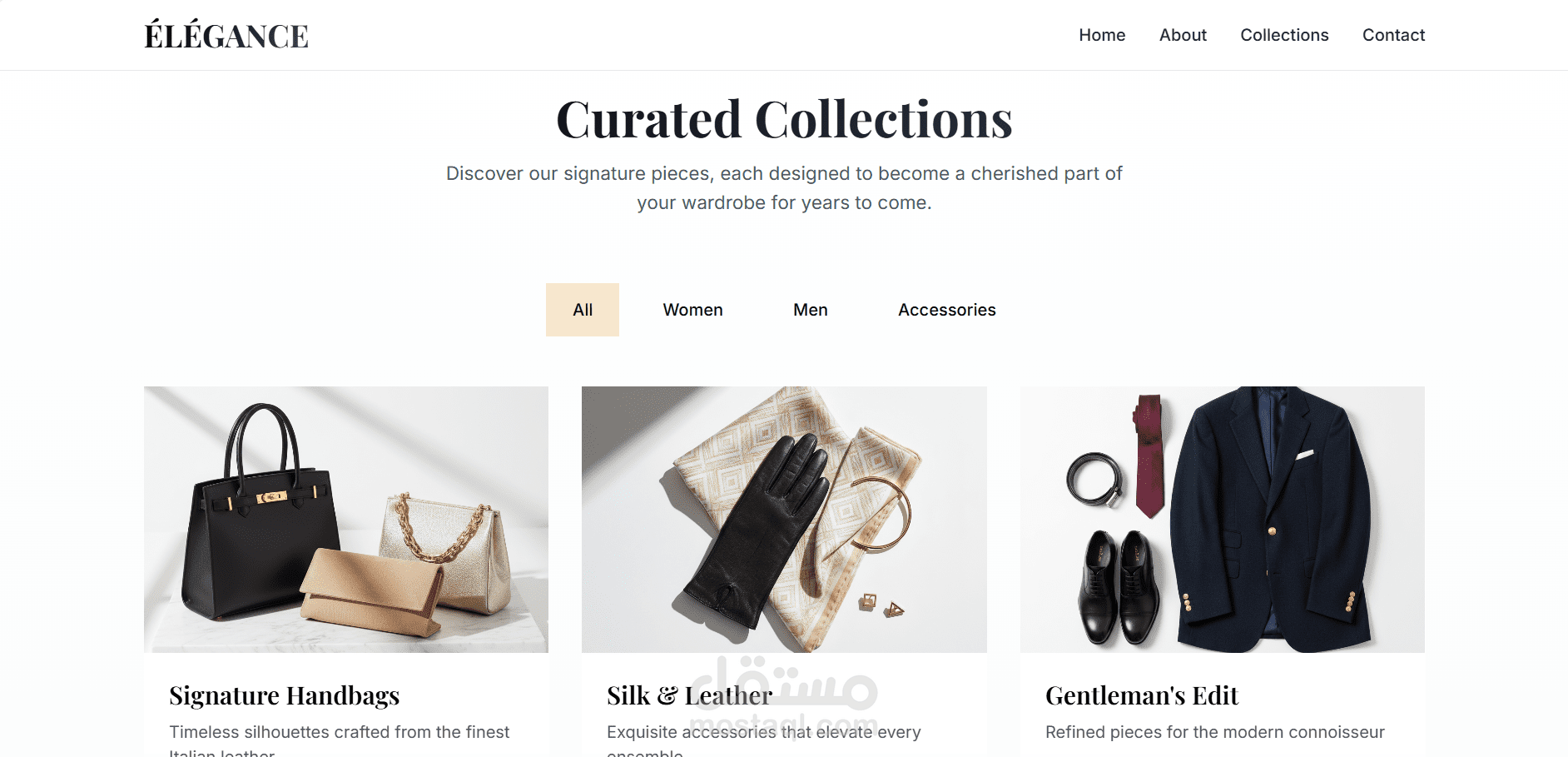Show only Accessories items
The width and height of the screenshot is (1568, 757).
[x=947, y=310]
